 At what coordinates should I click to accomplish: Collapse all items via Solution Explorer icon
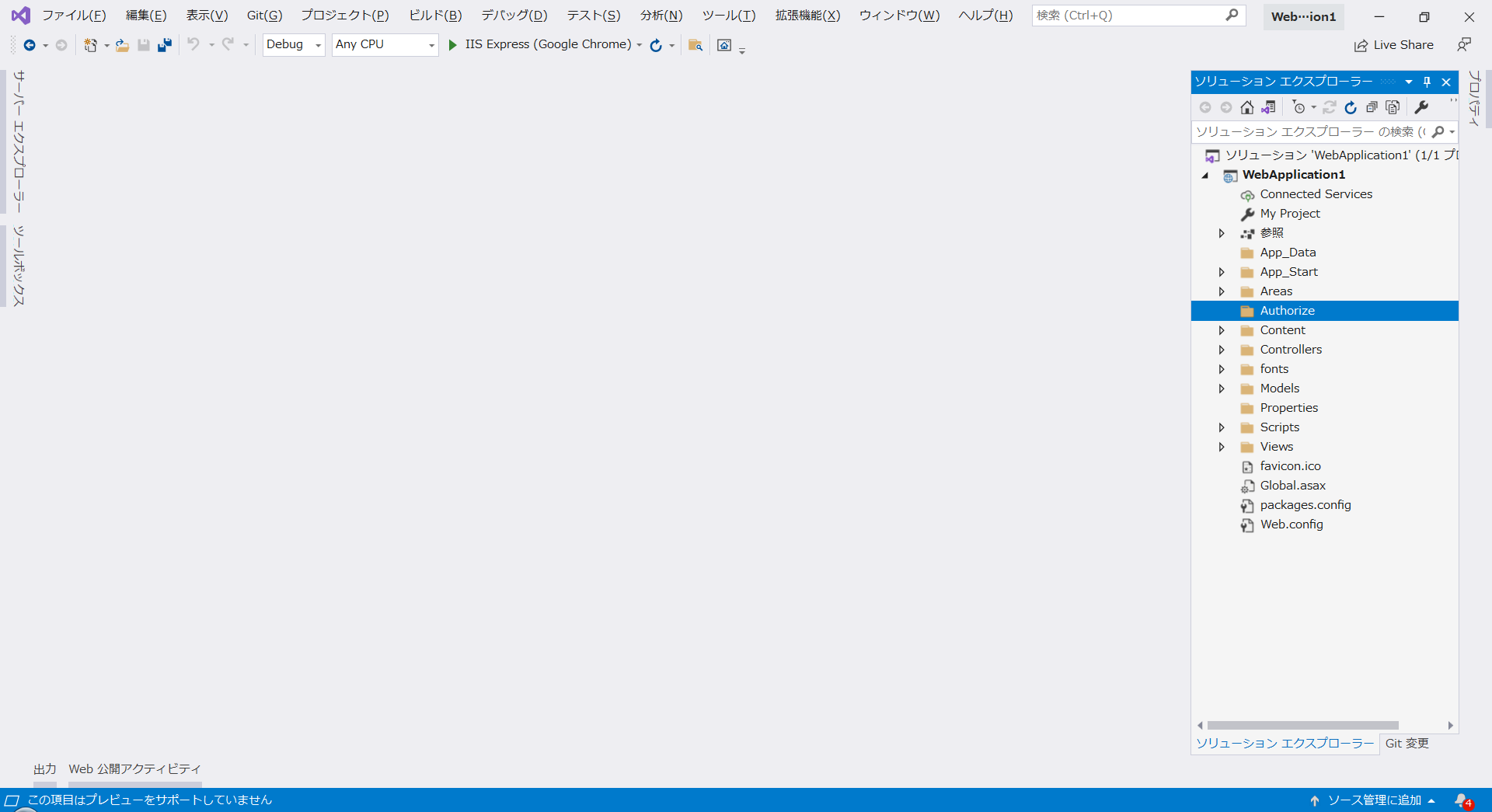tap(1372, 107)
